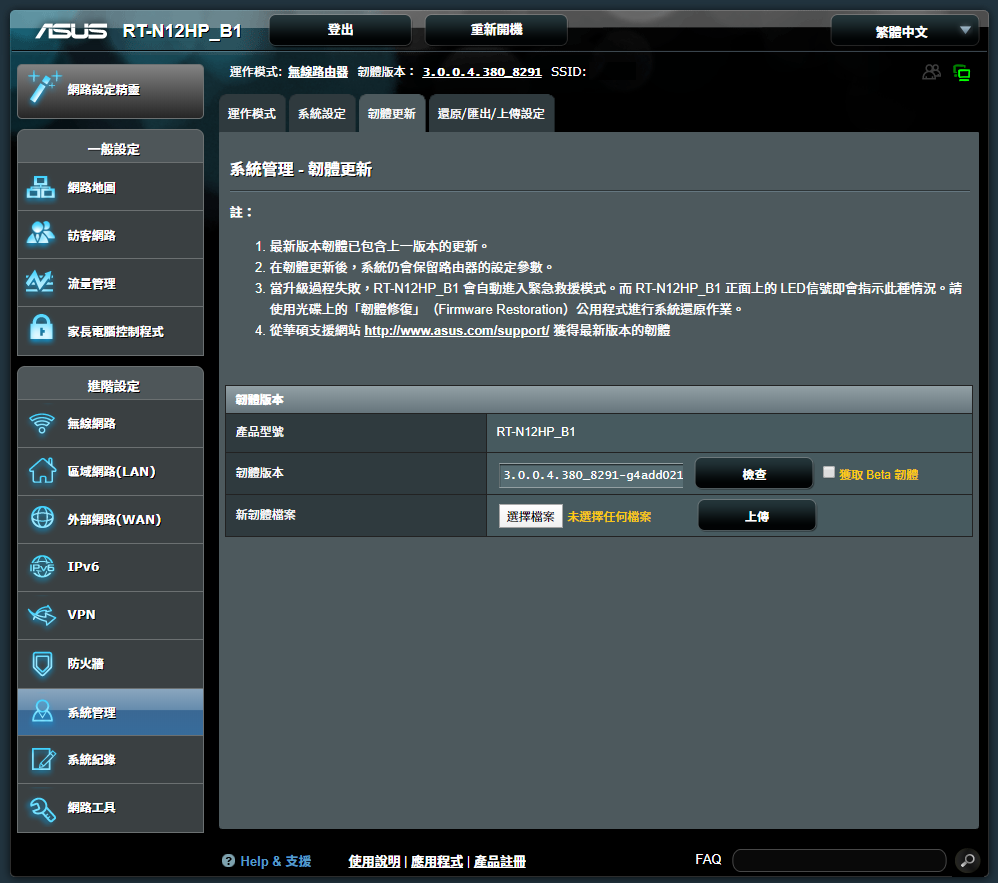The image size is (998, 883).
Task: Click the 系統管理 user icon
Action: click(x=43, y=710)
